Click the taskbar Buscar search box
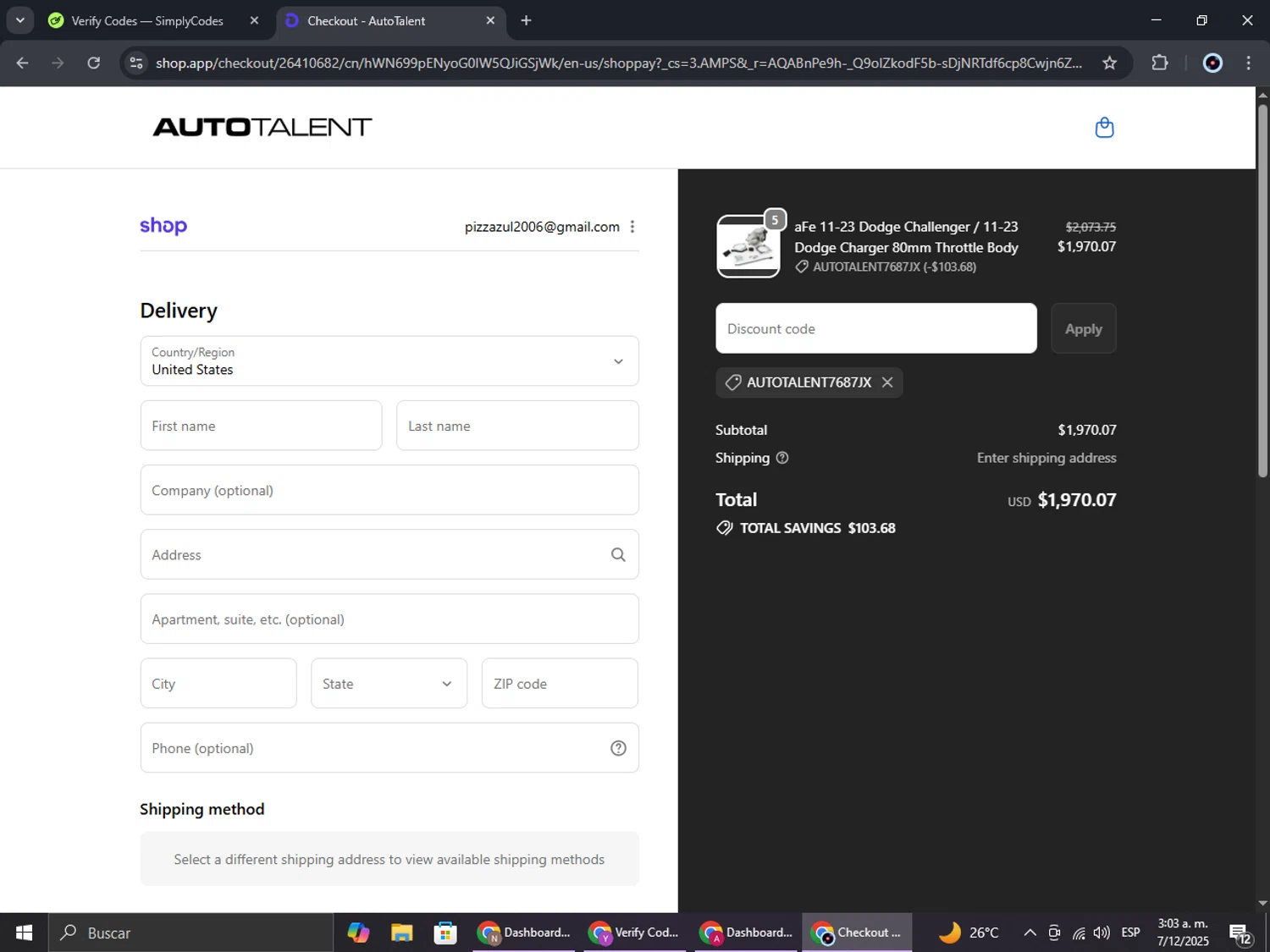This screenshot has width=1270, height=952. [x=190, y=933]
